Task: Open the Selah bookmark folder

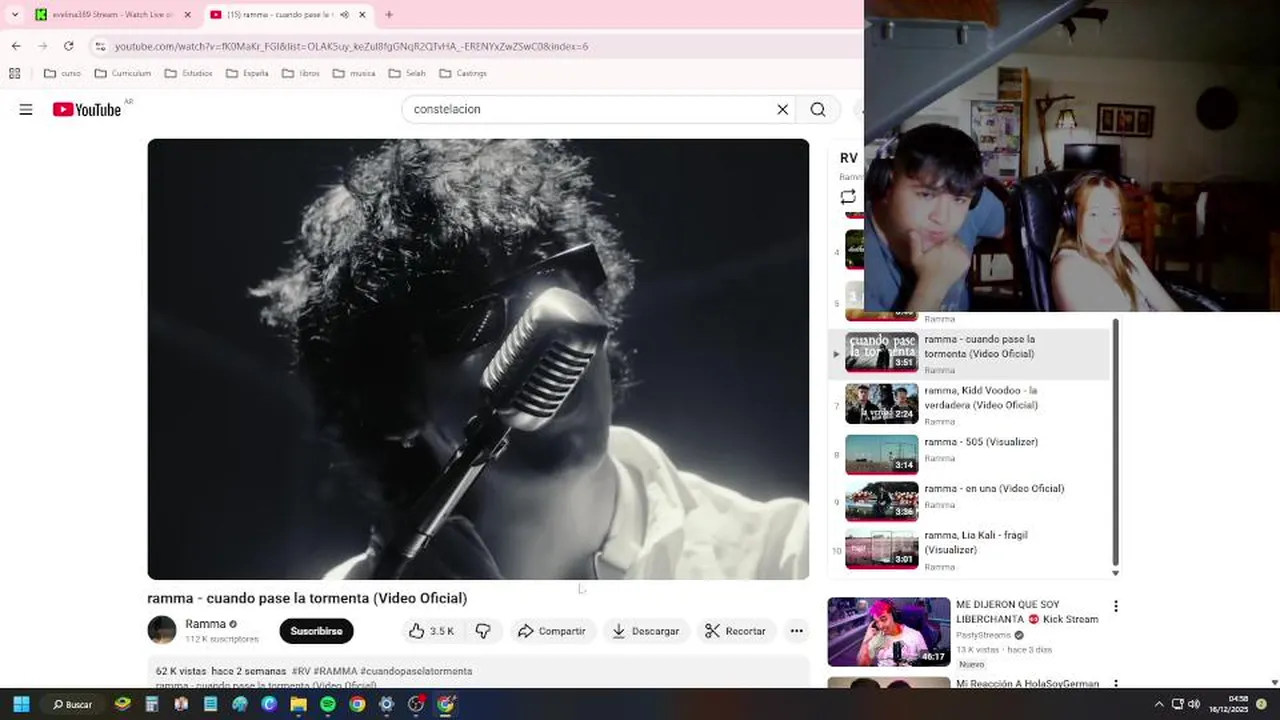Action: coord(407,73)
